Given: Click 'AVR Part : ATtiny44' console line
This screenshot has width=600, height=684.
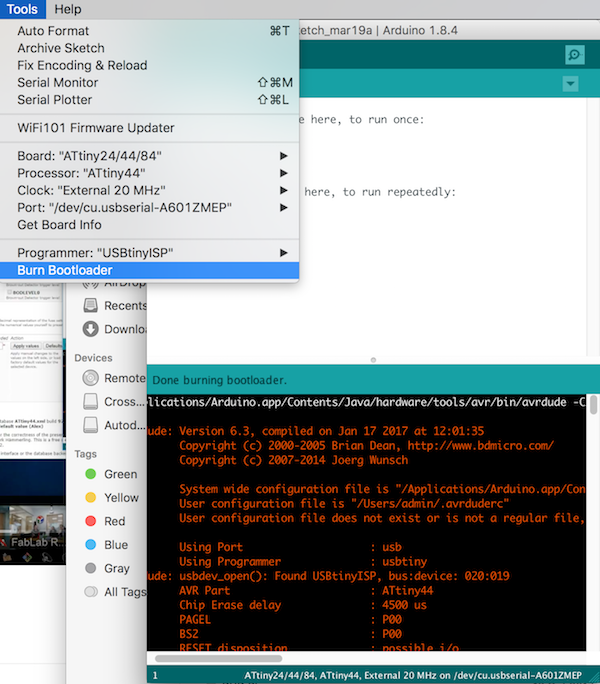Looking at the screenshot, I should tap(306, 591).
